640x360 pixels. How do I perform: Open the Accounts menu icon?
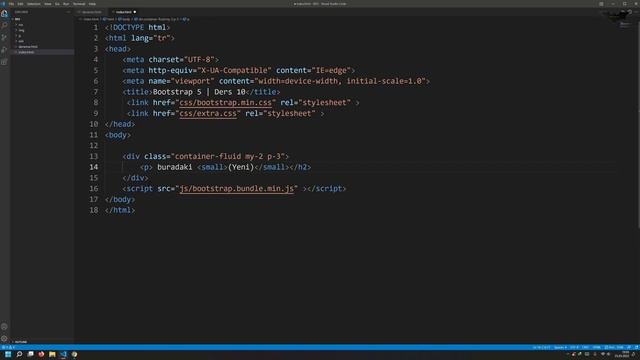point(4,327)
